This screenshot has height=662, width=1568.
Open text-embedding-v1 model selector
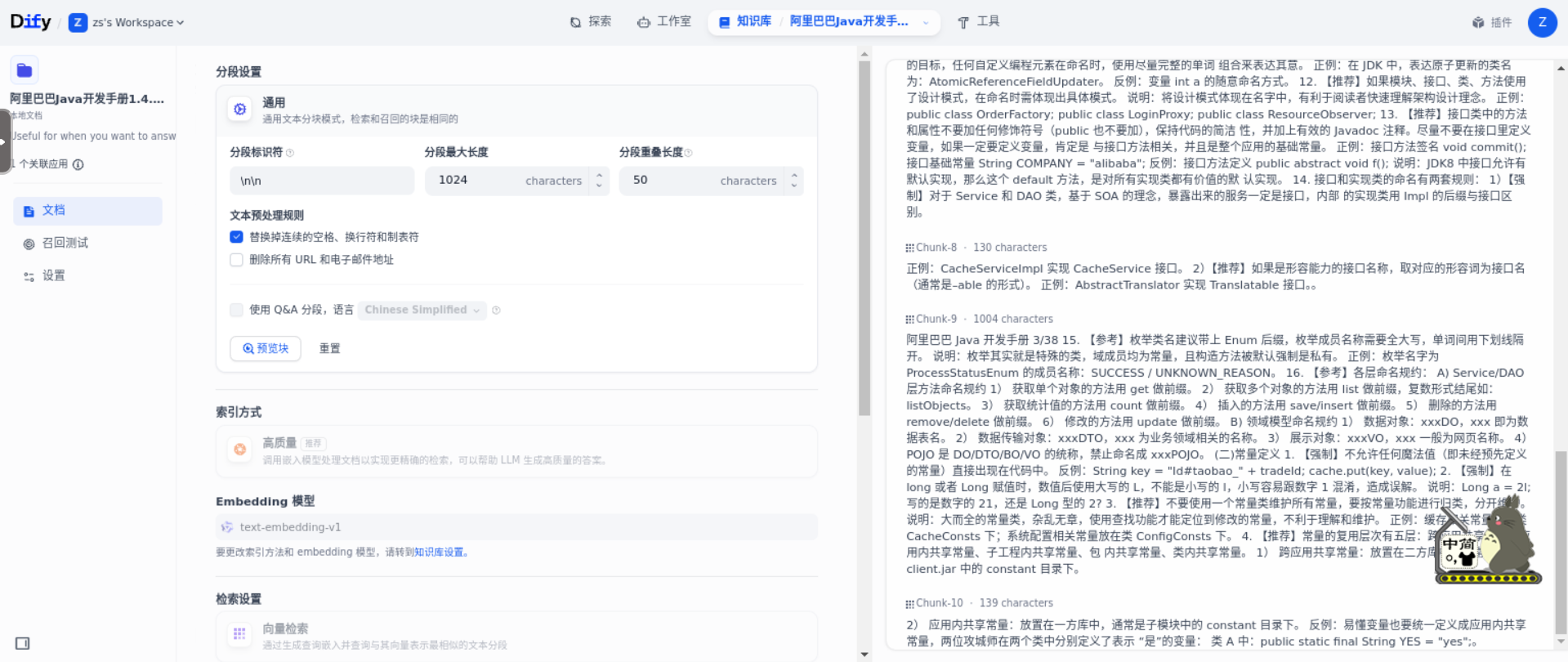(x=516, y=527)
